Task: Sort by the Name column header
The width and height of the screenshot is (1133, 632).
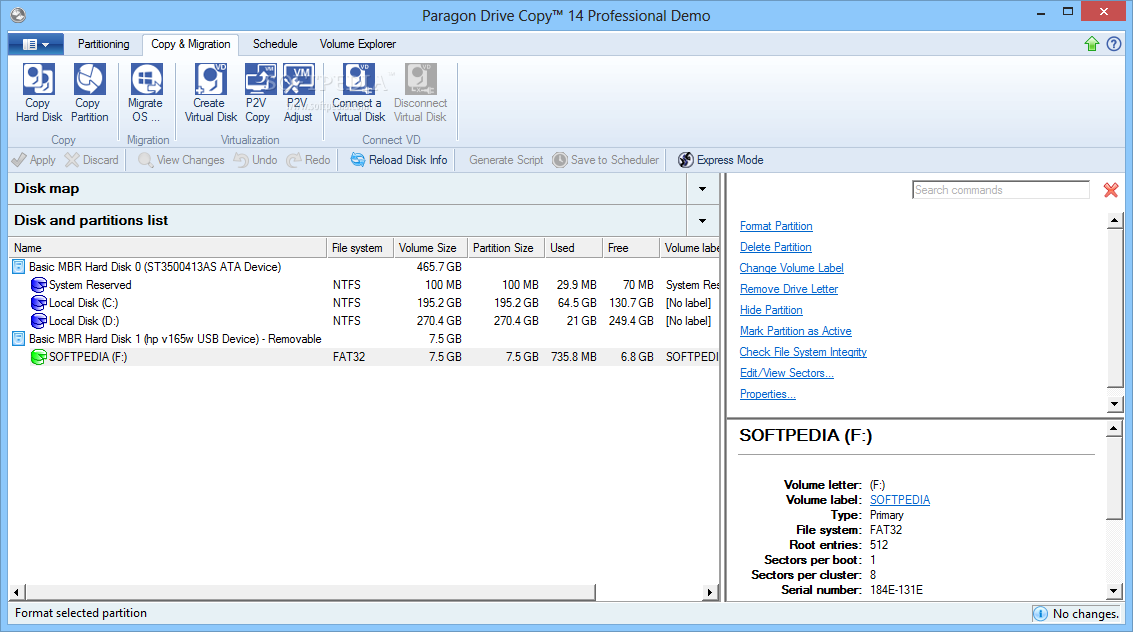Action: pos(168,248)
